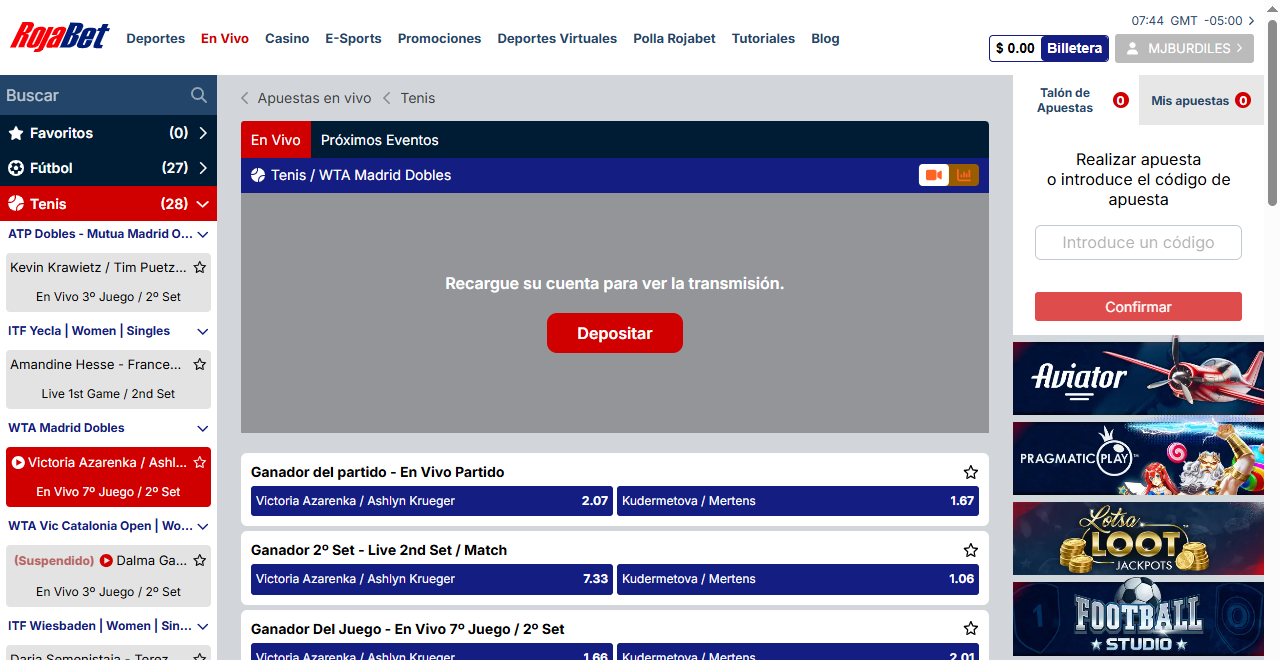Open the Blog menu item

coord(825,38)
